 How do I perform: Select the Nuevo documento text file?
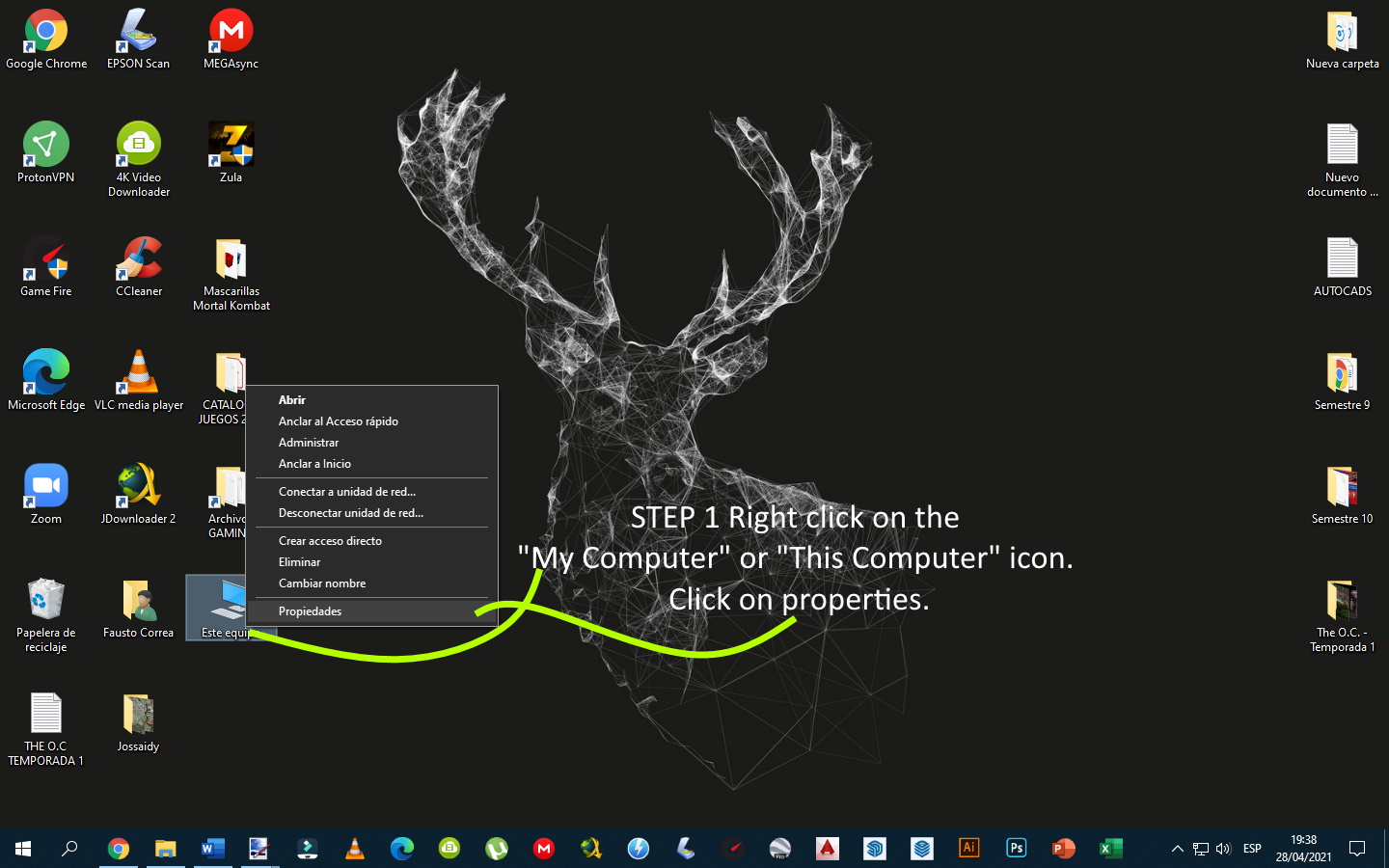(x=1343, y=159)
